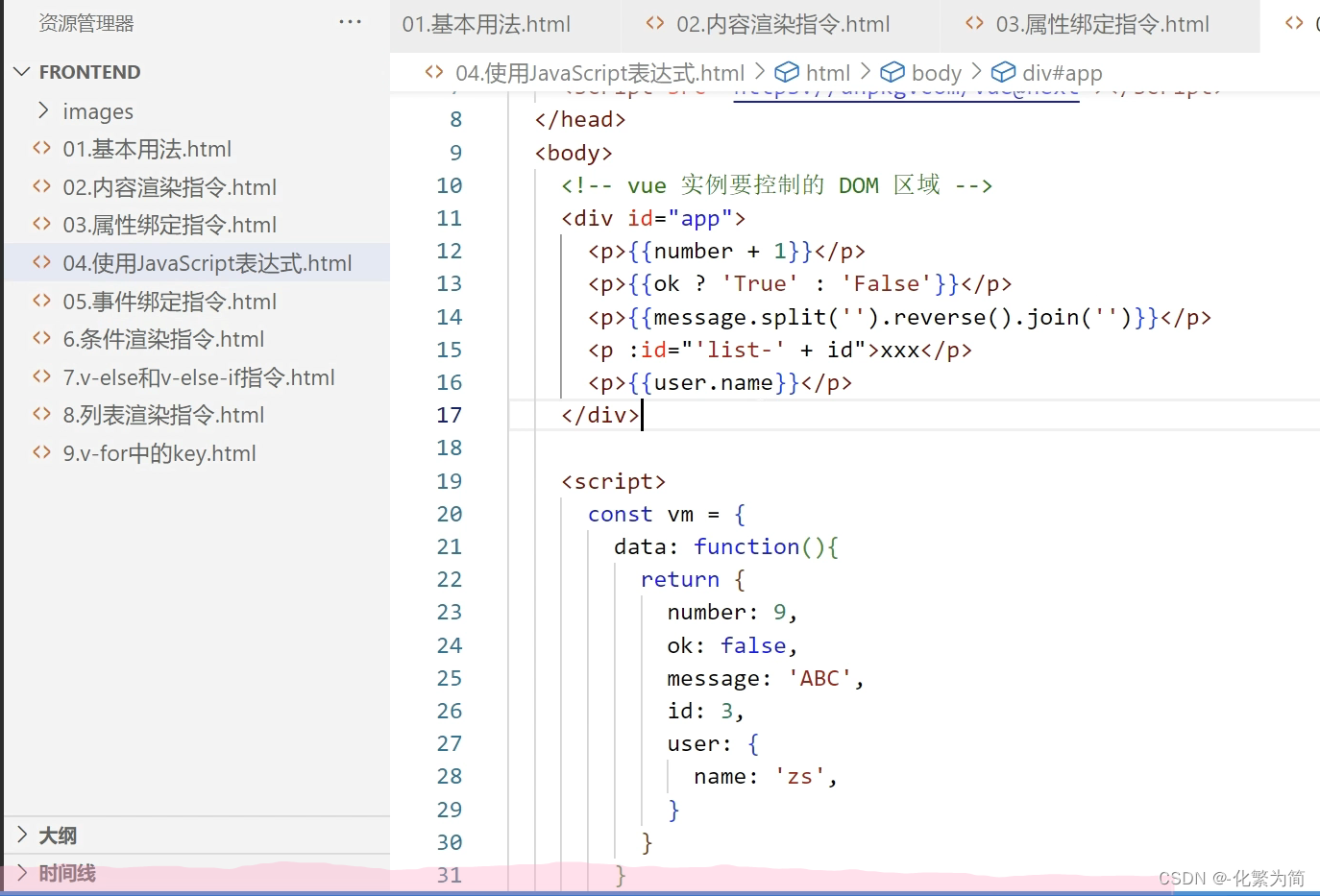The image size is (1320, 896).
Task: Click the {{number + 1}} expression line
Action: click(x=726, y=251)
